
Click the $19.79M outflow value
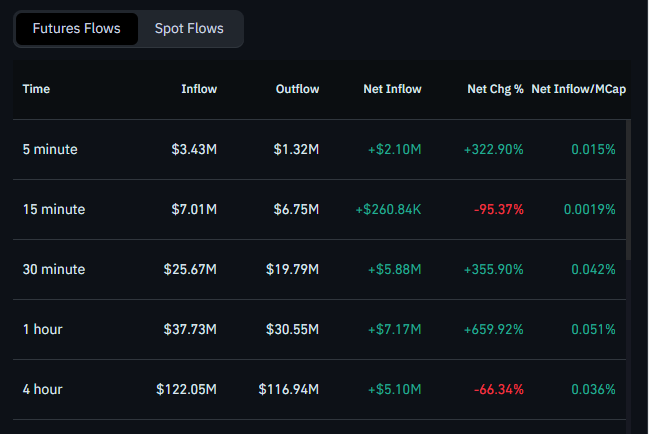tap(292, 269)
